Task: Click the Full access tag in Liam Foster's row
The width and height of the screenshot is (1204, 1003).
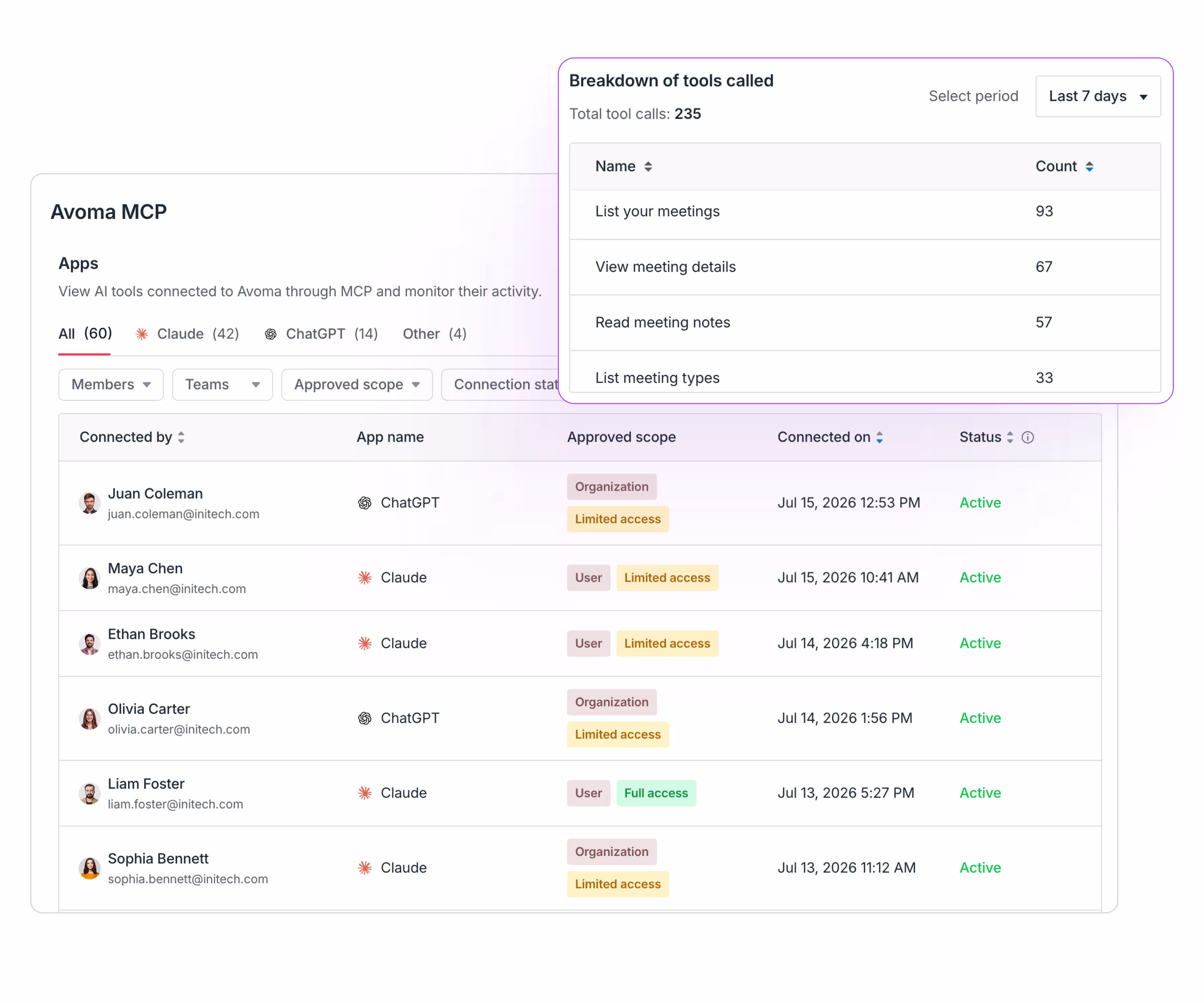Action: pos(657,793)
